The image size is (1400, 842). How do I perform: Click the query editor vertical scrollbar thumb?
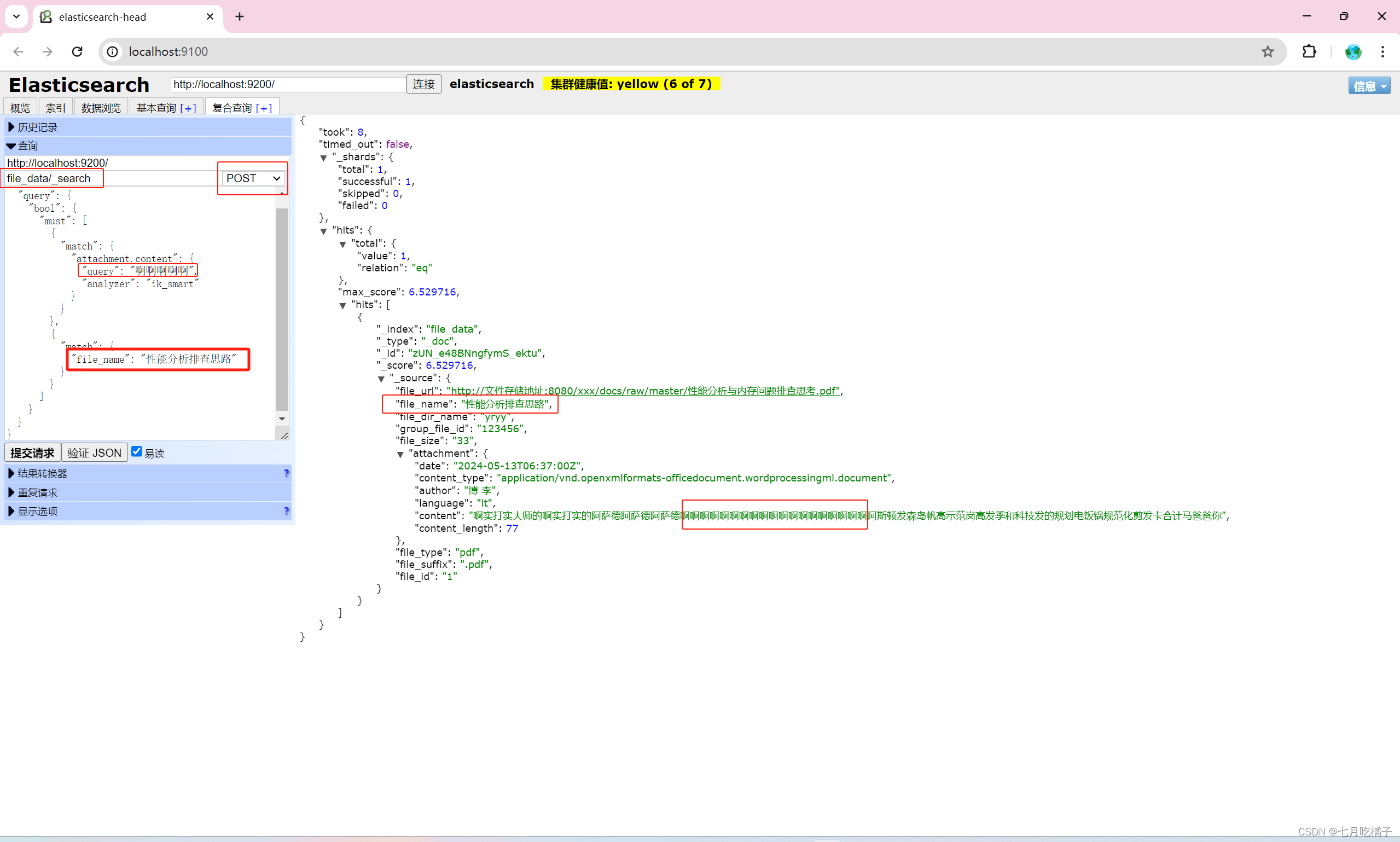282,309
